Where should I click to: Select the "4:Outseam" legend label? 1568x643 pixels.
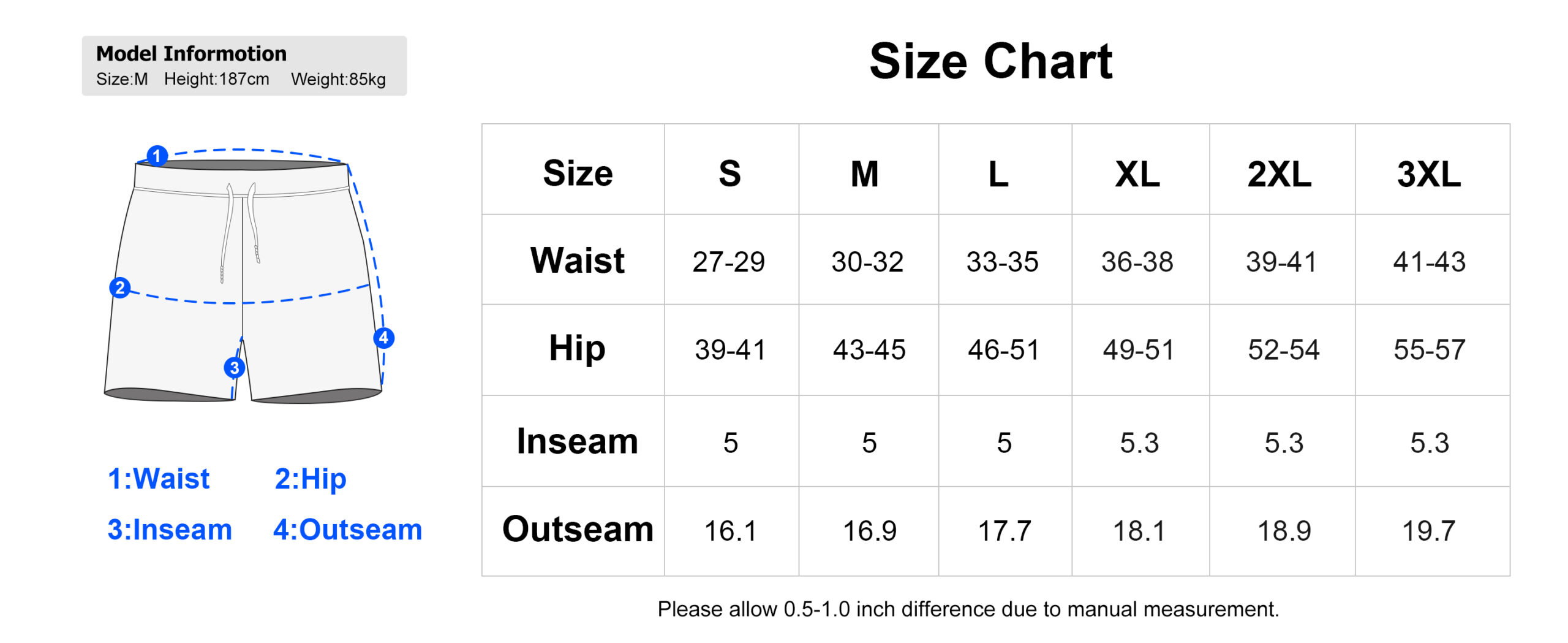coord(347,530)
